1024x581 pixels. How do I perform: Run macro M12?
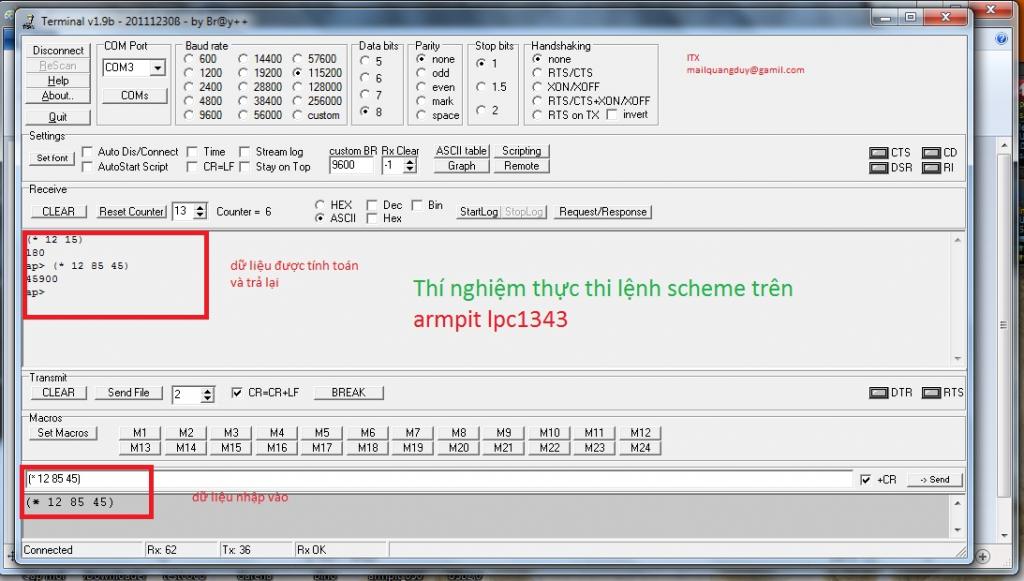pyautogui.click(x=641, y=433)
